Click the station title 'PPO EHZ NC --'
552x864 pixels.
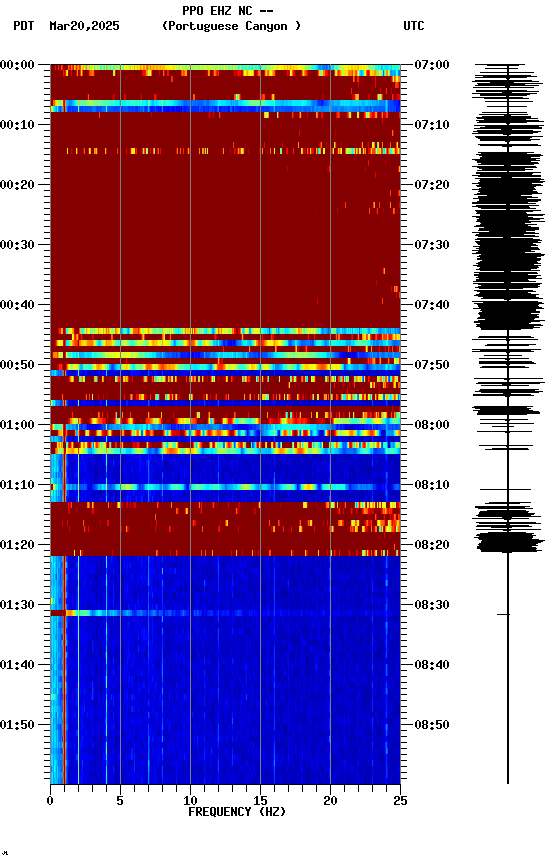tap(228, 11)
